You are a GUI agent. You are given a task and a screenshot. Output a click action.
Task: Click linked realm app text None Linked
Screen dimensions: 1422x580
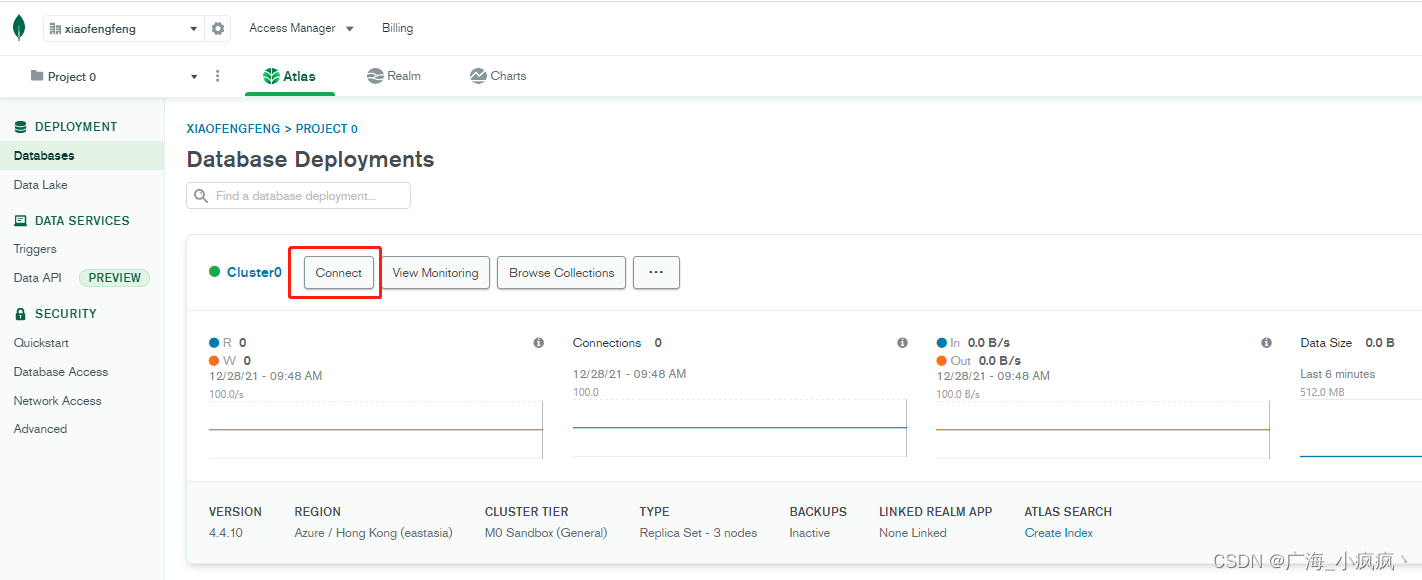(x=913, y=533)
